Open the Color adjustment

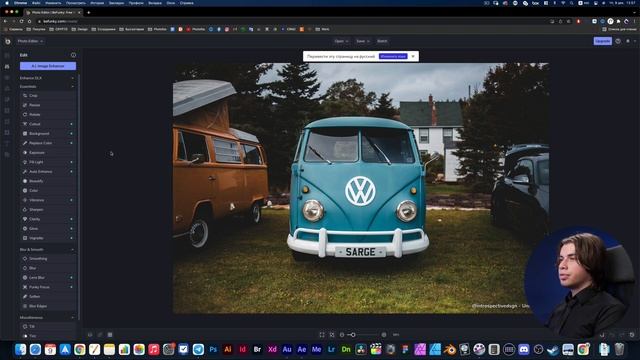pyautogui.click(x=48, y=191)
